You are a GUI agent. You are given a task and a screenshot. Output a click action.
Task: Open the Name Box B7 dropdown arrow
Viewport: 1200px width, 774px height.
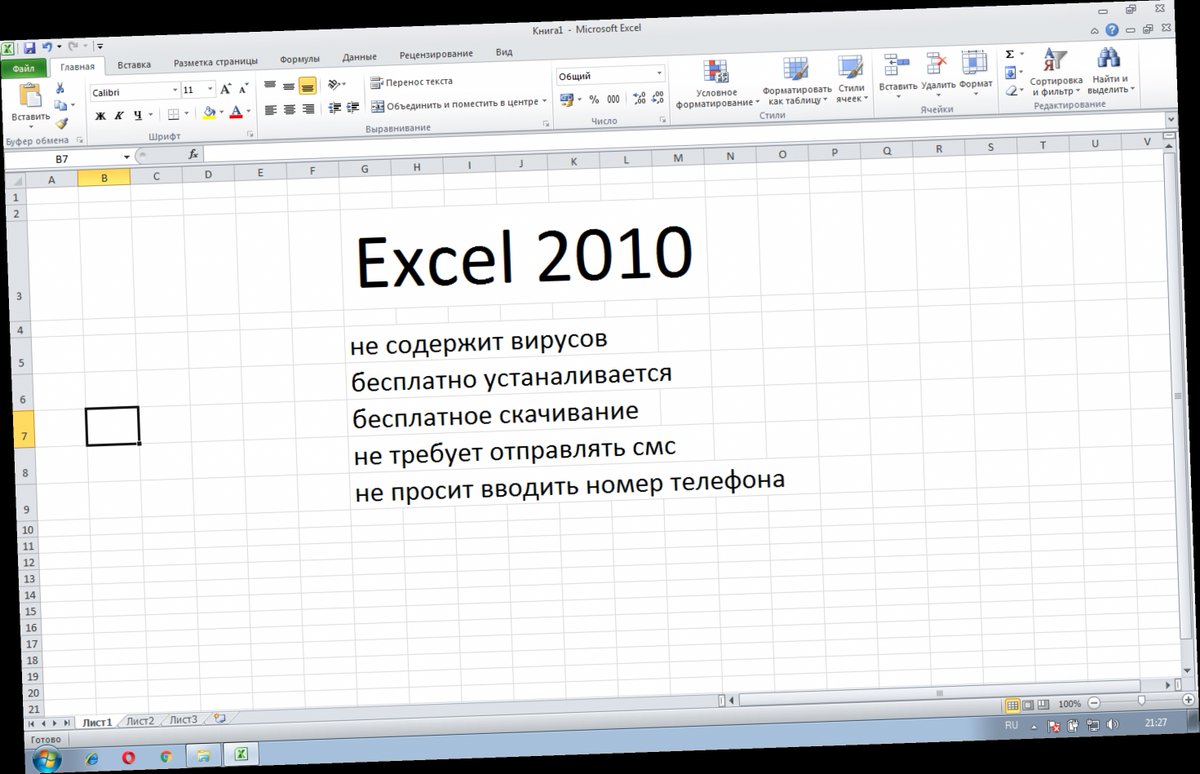pyautogui.click(x=127, y=158)
